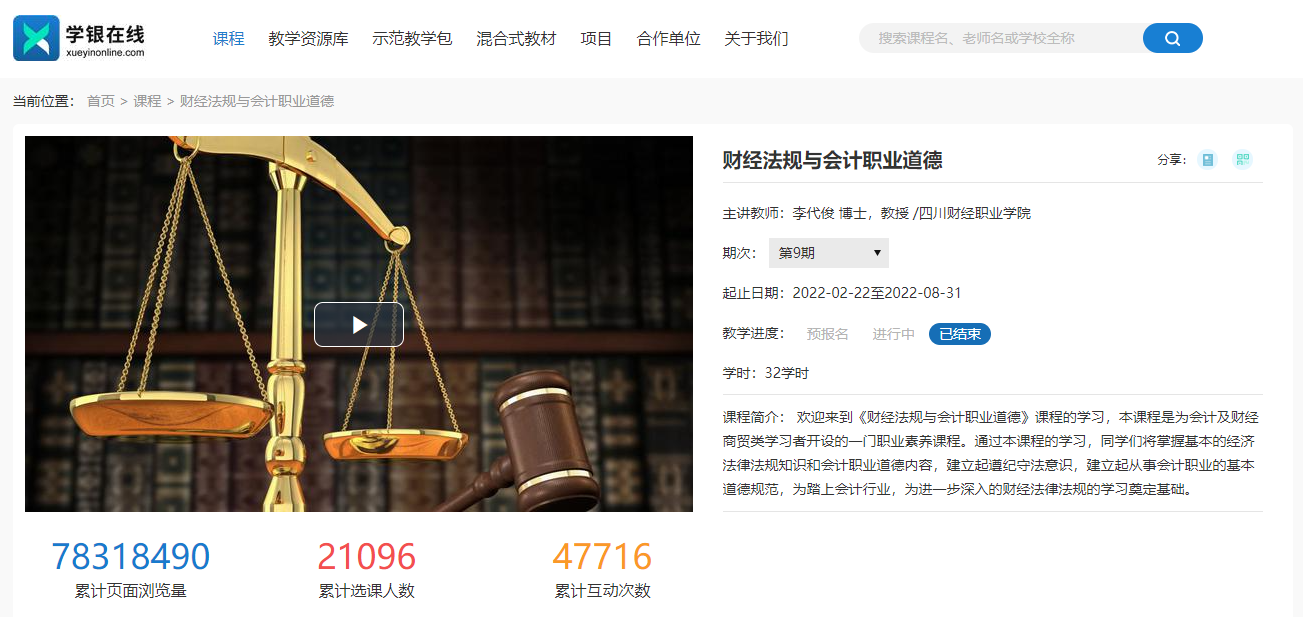Open the 项目 nav item

(596, 39)
